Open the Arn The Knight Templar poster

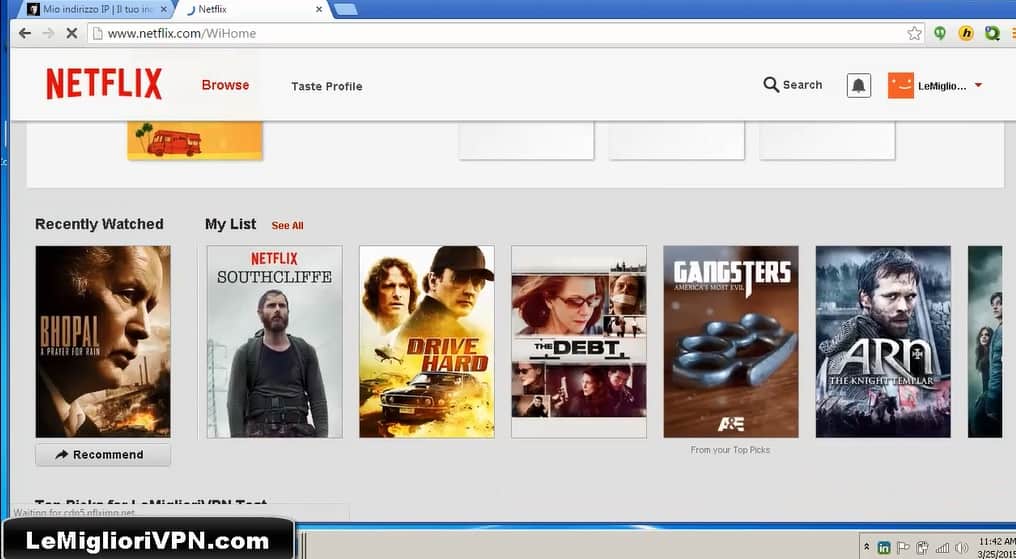point(883,341)
